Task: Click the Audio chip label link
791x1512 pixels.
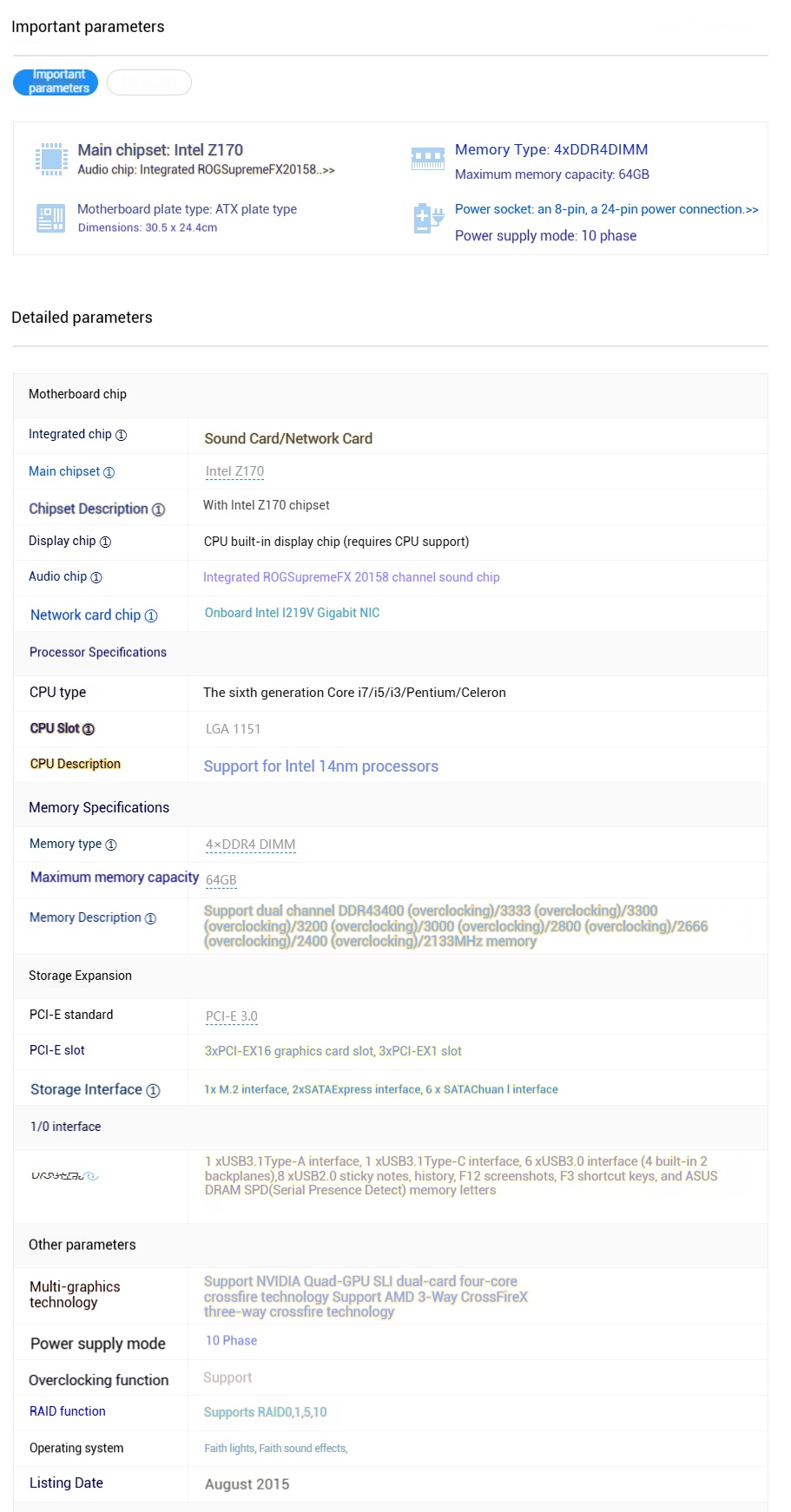Action: [x=58, y=576]
